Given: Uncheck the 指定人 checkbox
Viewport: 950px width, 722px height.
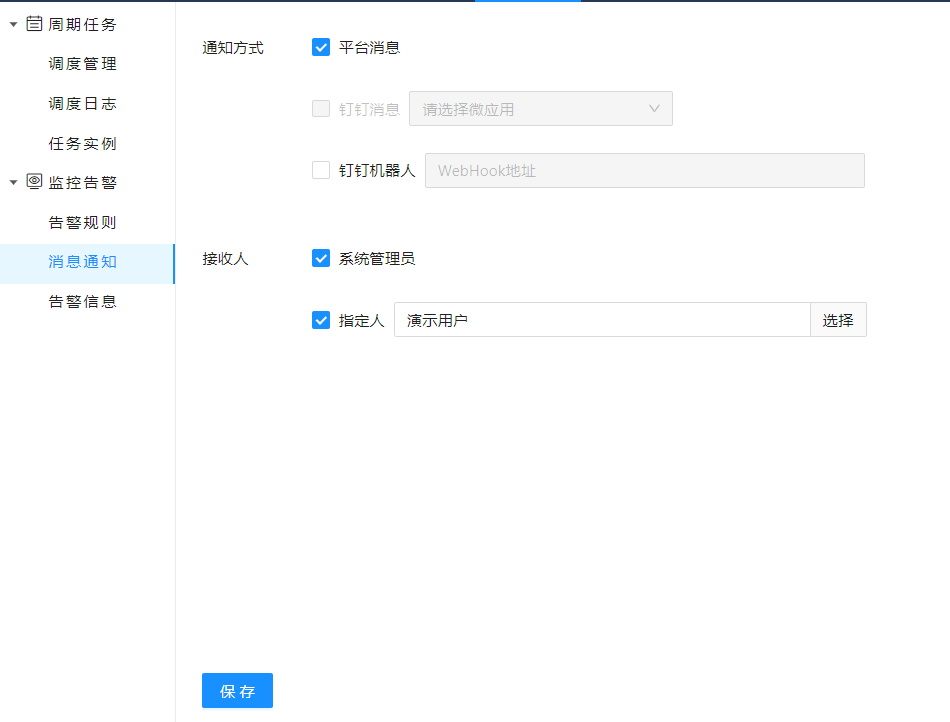Looking at the screenshot, I should click(321, 320).
